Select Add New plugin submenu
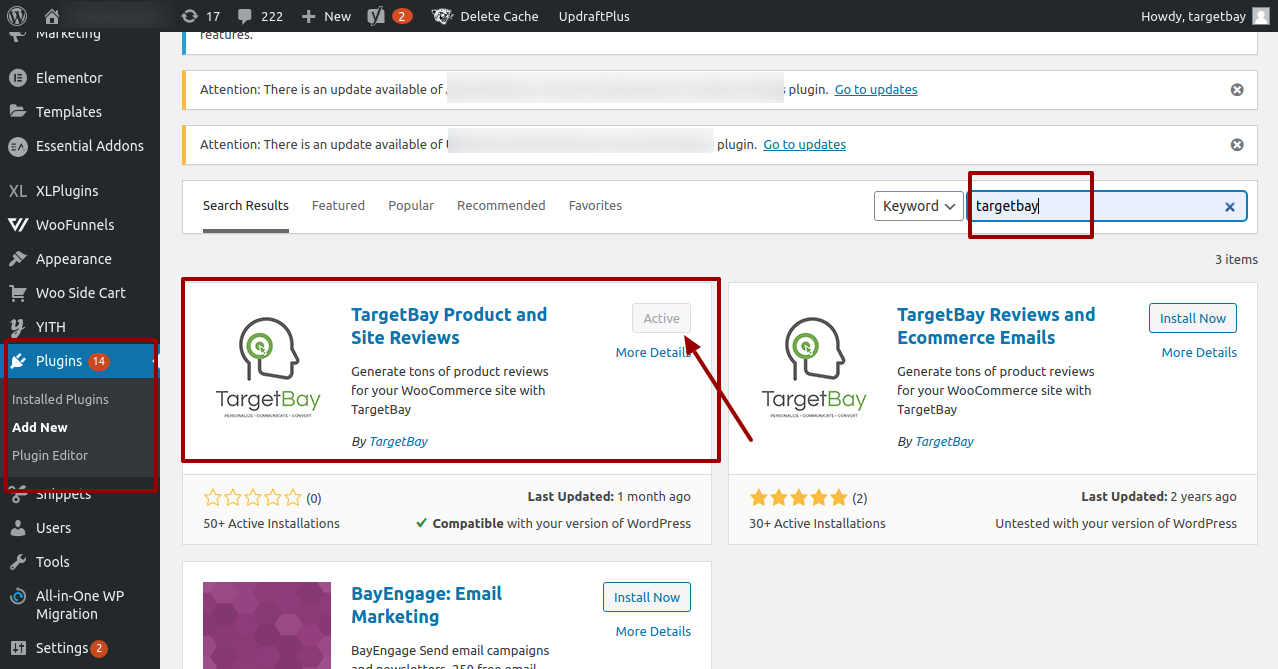 coord(40,427)
